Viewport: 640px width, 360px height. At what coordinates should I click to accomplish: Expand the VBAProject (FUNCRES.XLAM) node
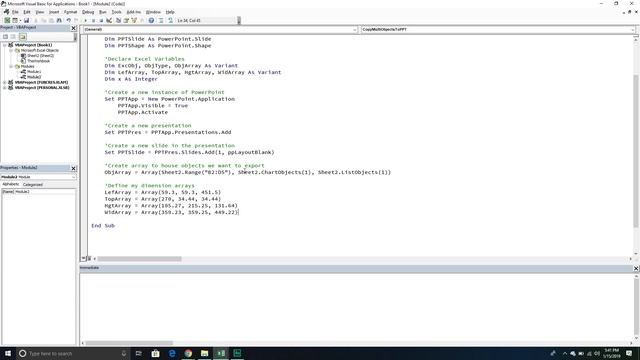pos(4,82)
